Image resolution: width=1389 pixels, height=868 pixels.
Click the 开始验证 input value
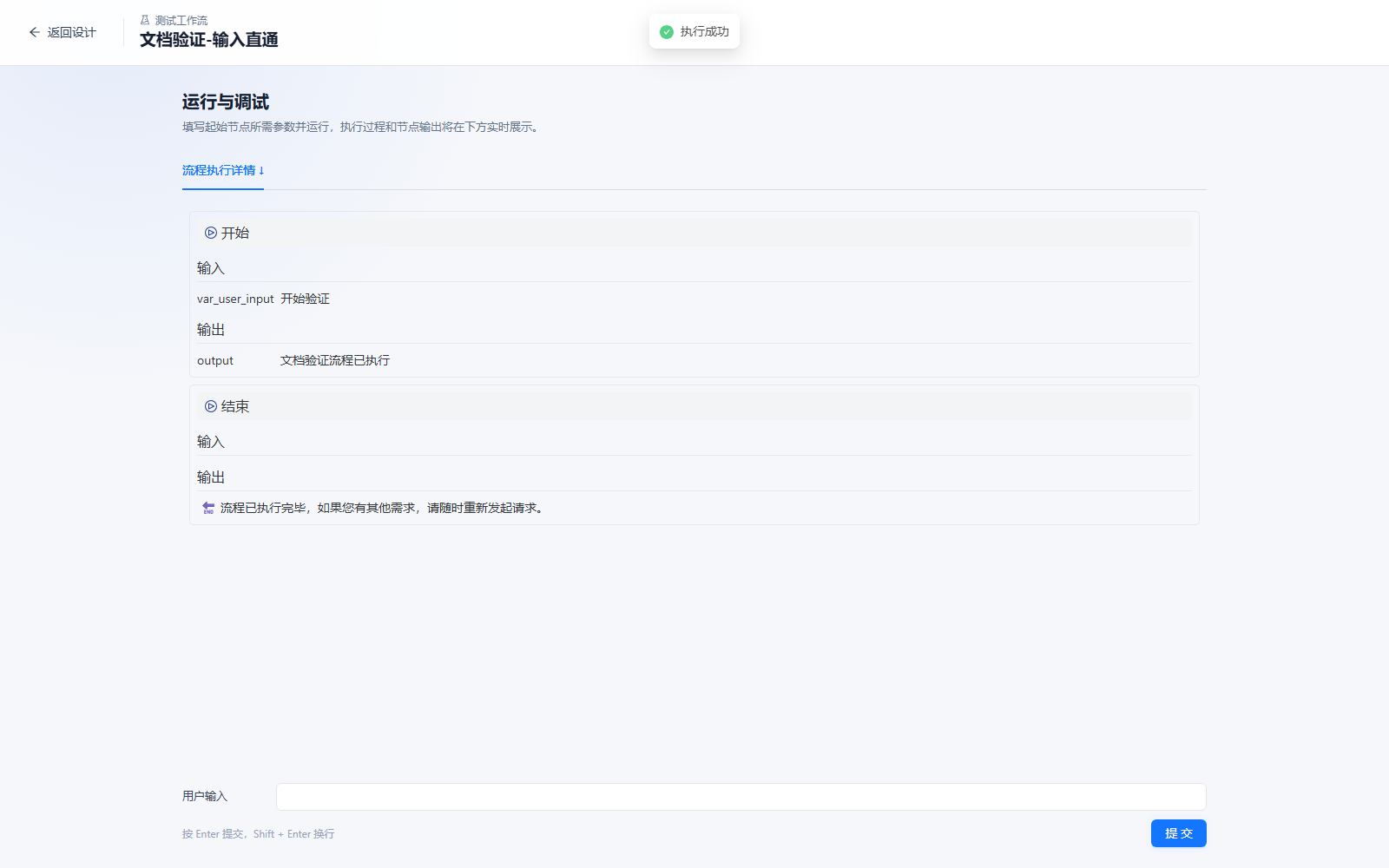point(305,299)
